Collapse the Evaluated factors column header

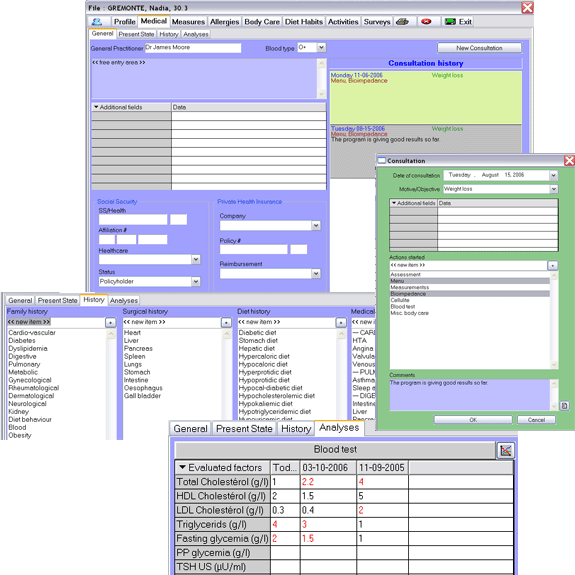tap(182, 468)
